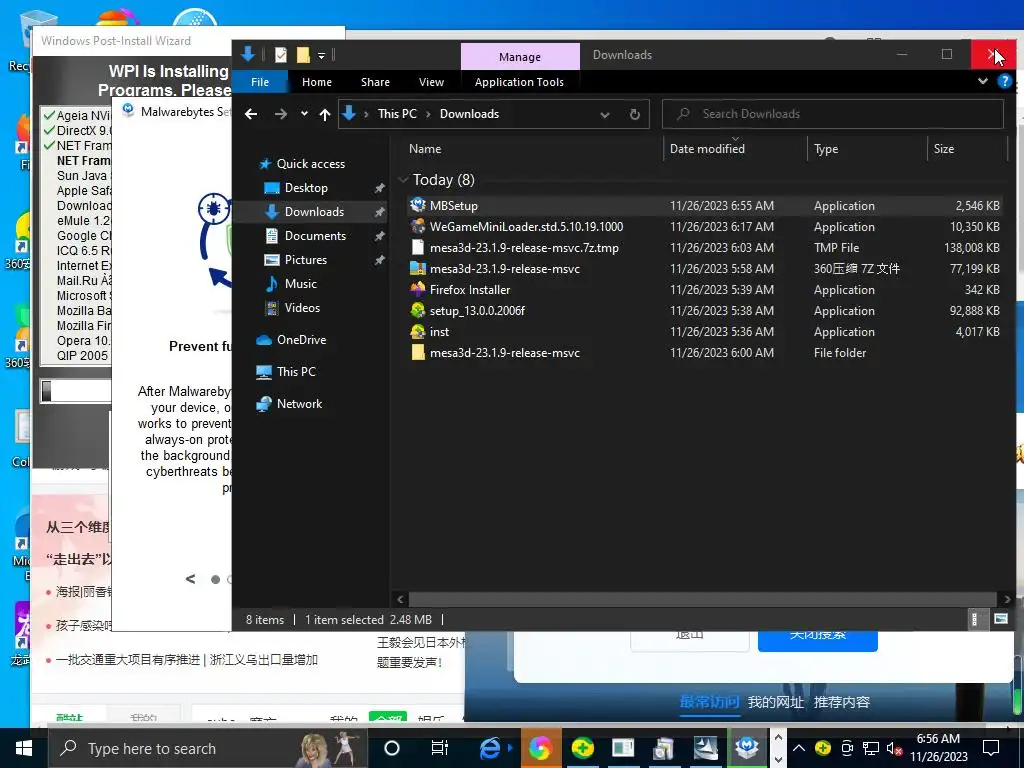Open Task View on the taskbar
This screenshot has width=1024, height=768.
point(440,748)
